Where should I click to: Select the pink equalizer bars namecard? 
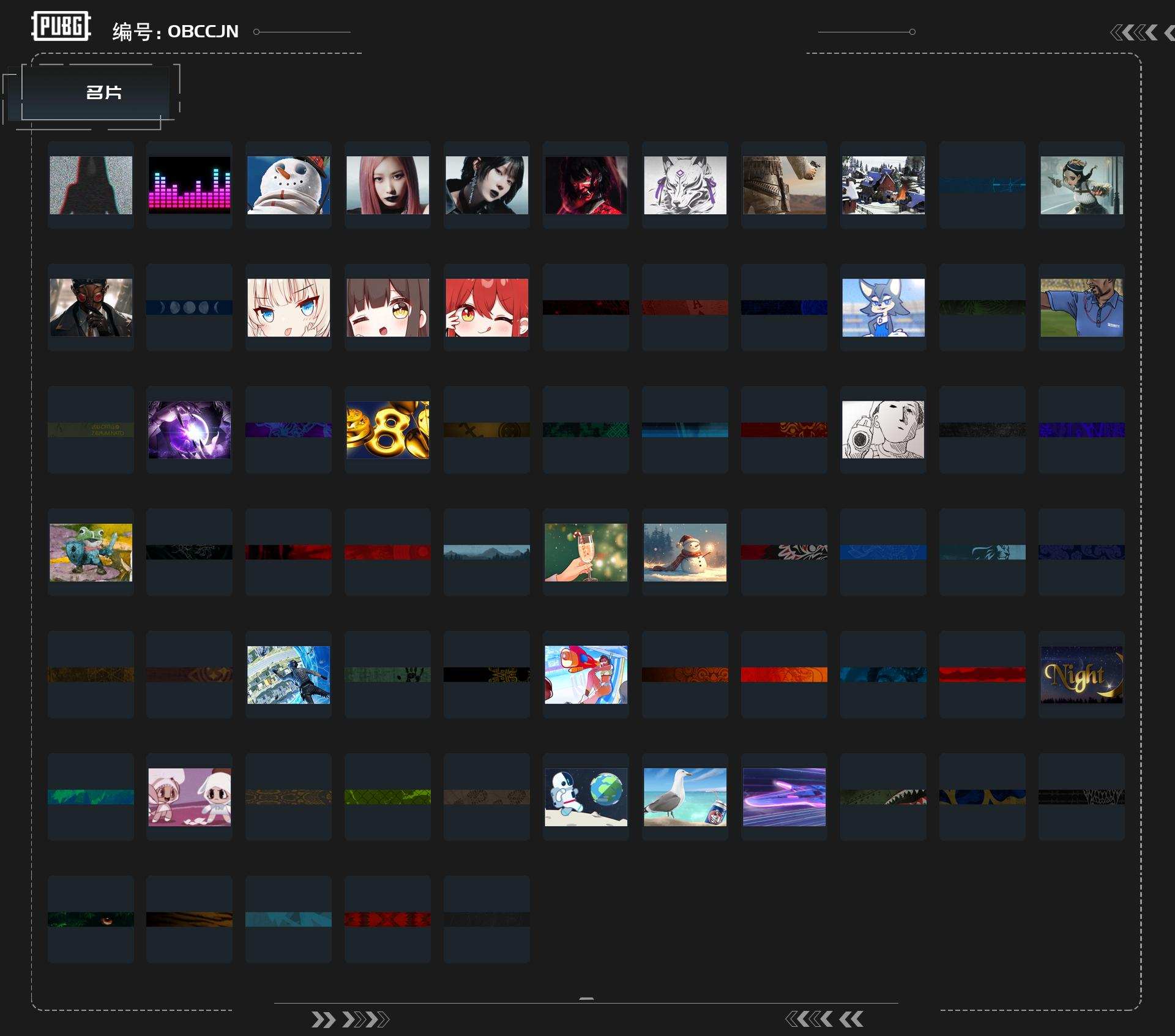coord(189,185)
